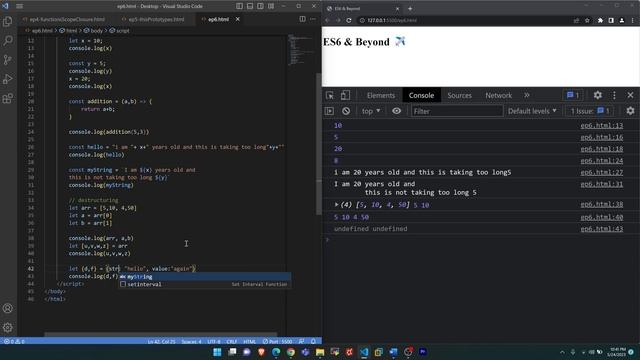The width and height of the screenshot is (640, 360).
Task: Open the VS Code hamburger menu
Action: tap(19, 6)
